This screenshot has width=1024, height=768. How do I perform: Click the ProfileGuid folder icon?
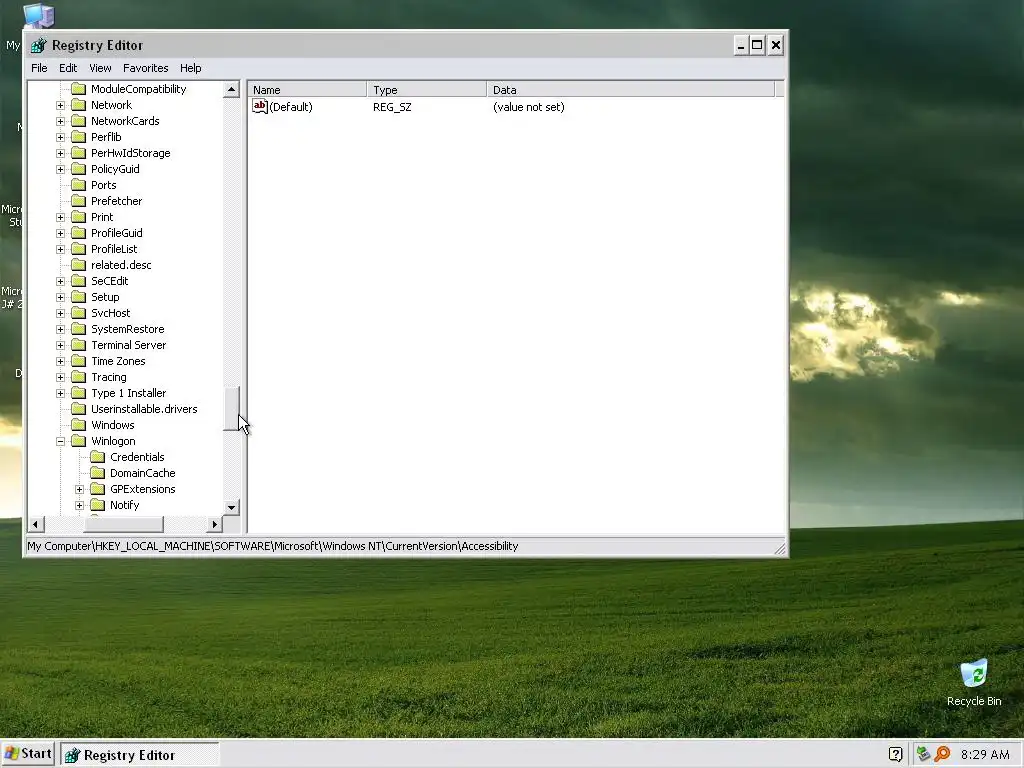(78, 233)
